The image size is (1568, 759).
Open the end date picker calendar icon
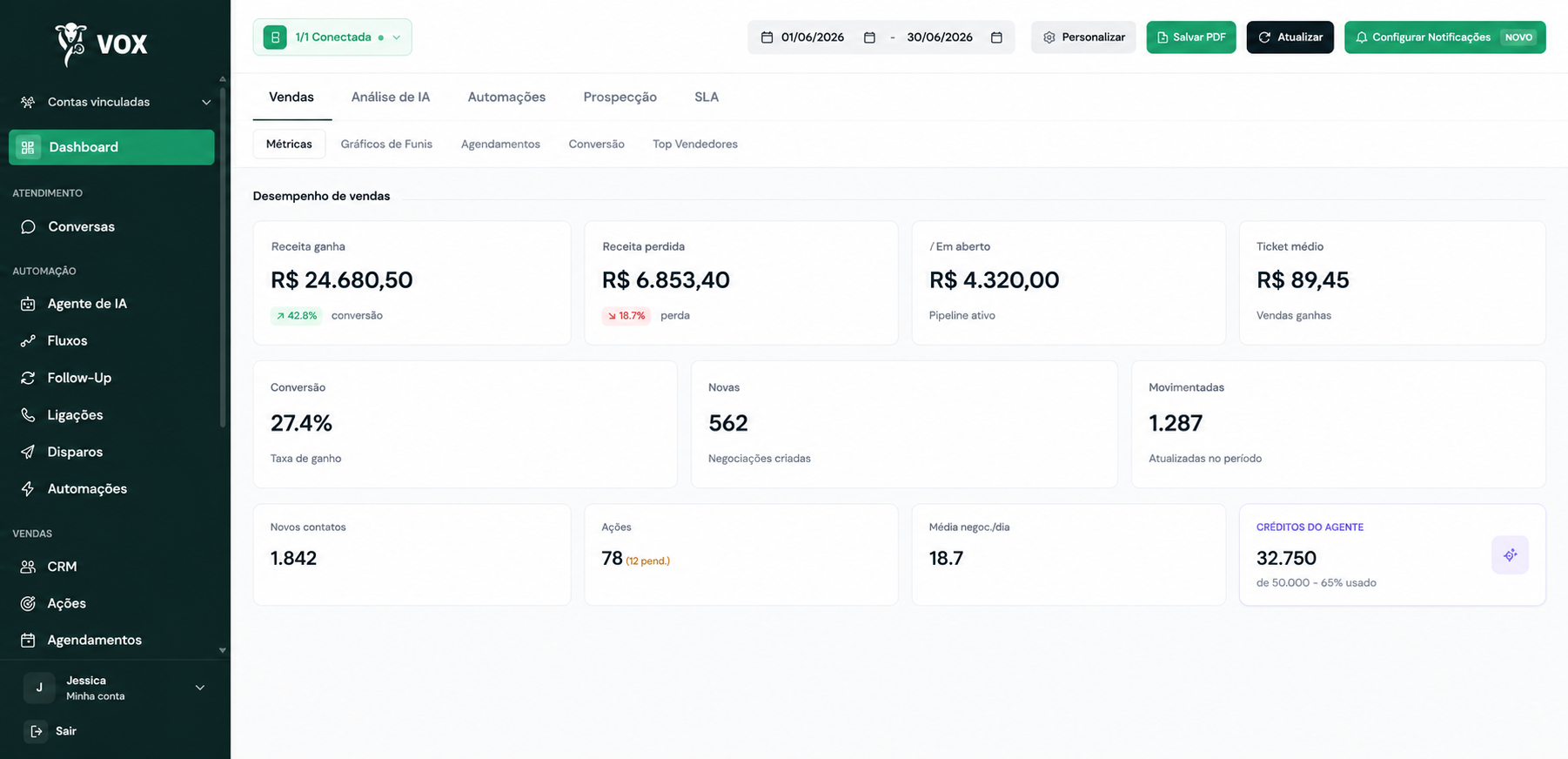click(996, 37)
